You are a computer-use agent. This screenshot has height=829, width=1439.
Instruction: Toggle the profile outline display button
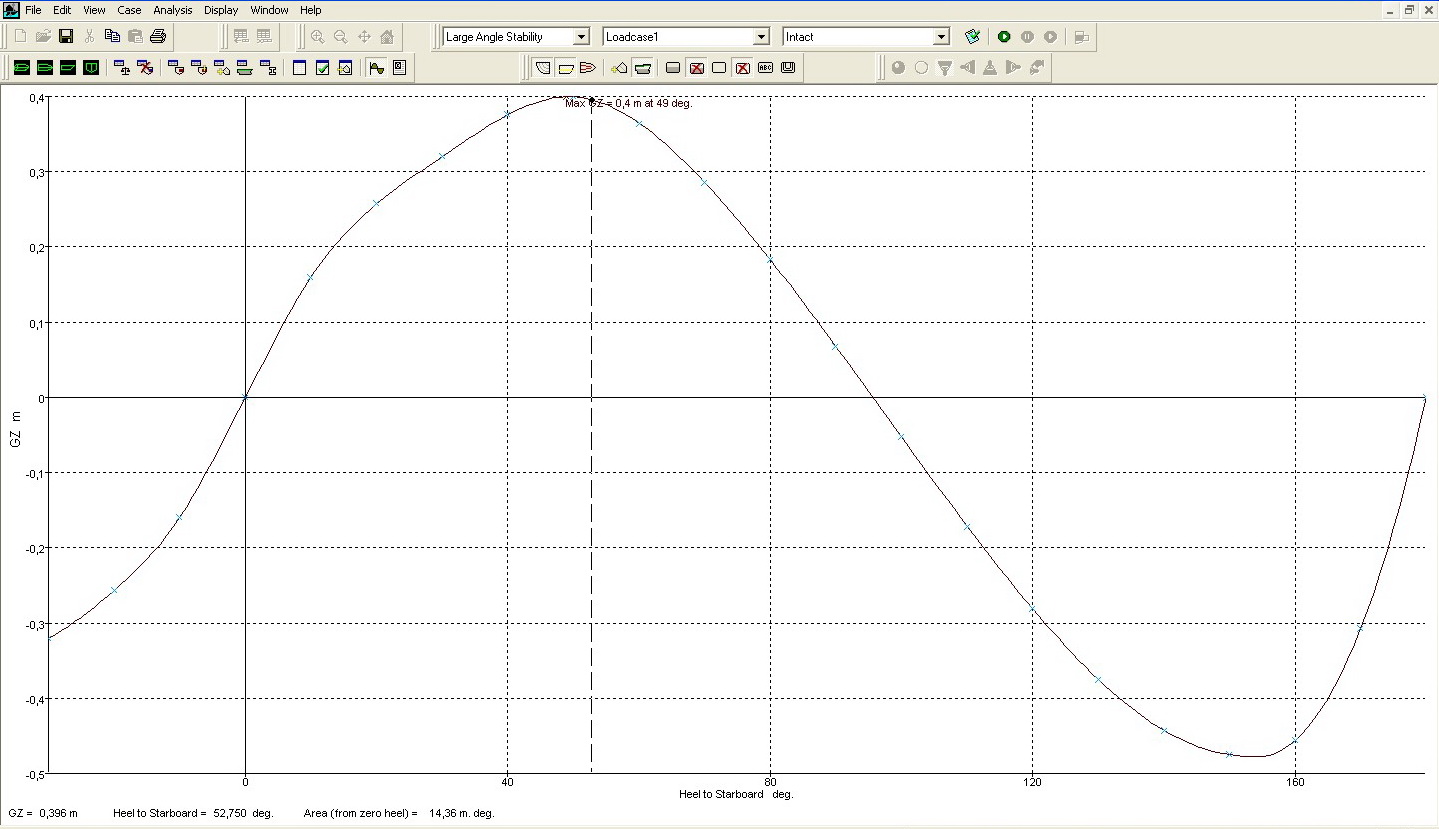(565, 68)
